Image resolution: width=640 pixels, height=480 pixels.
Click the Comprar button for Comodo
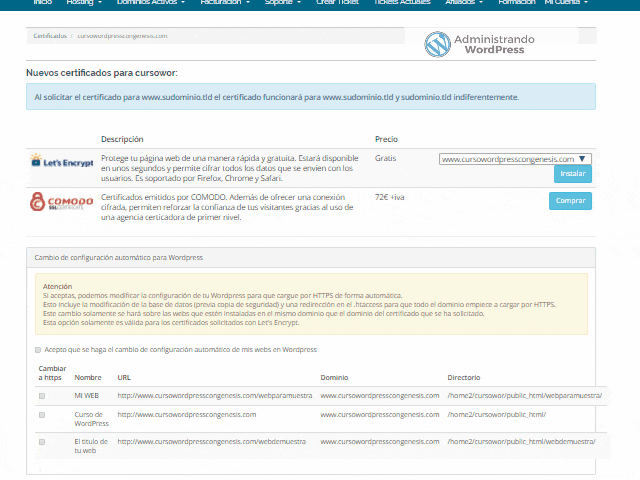tap(570, 201)
